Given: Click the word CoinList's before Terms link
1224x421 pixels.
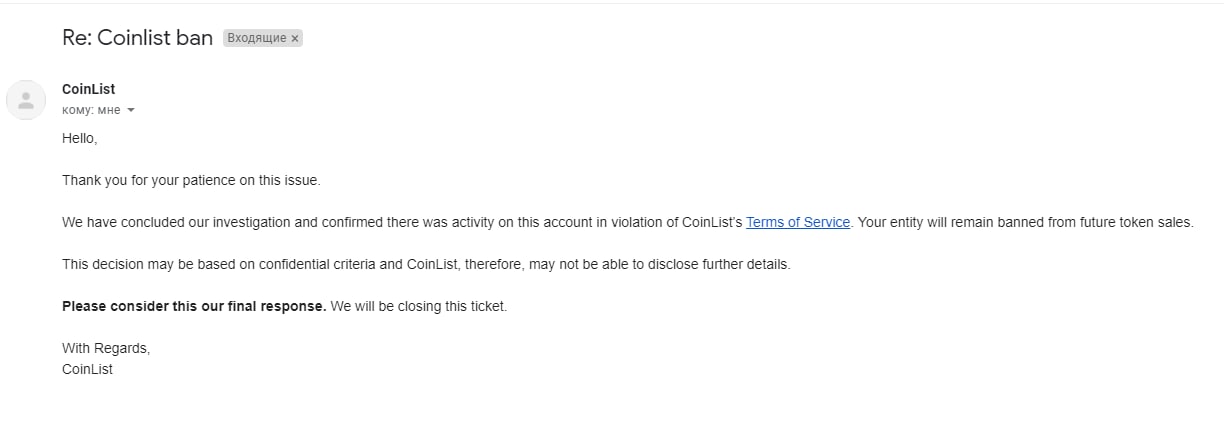Looking at the screenshot, I should (712, 222).
